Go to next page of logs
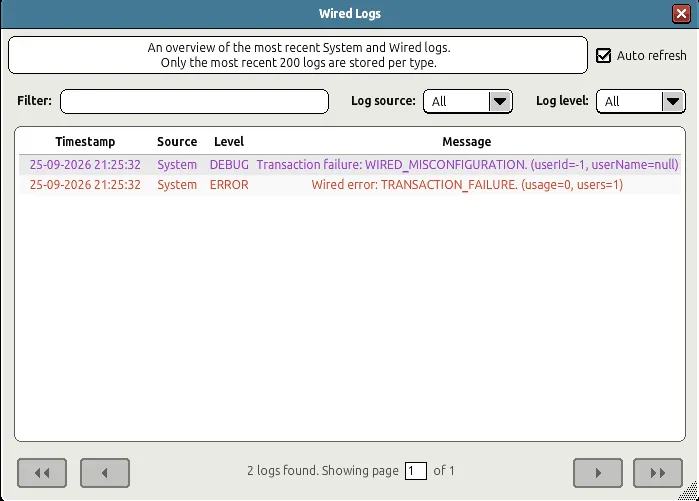The width and height of the screenshot is (699, 501). 598,473
